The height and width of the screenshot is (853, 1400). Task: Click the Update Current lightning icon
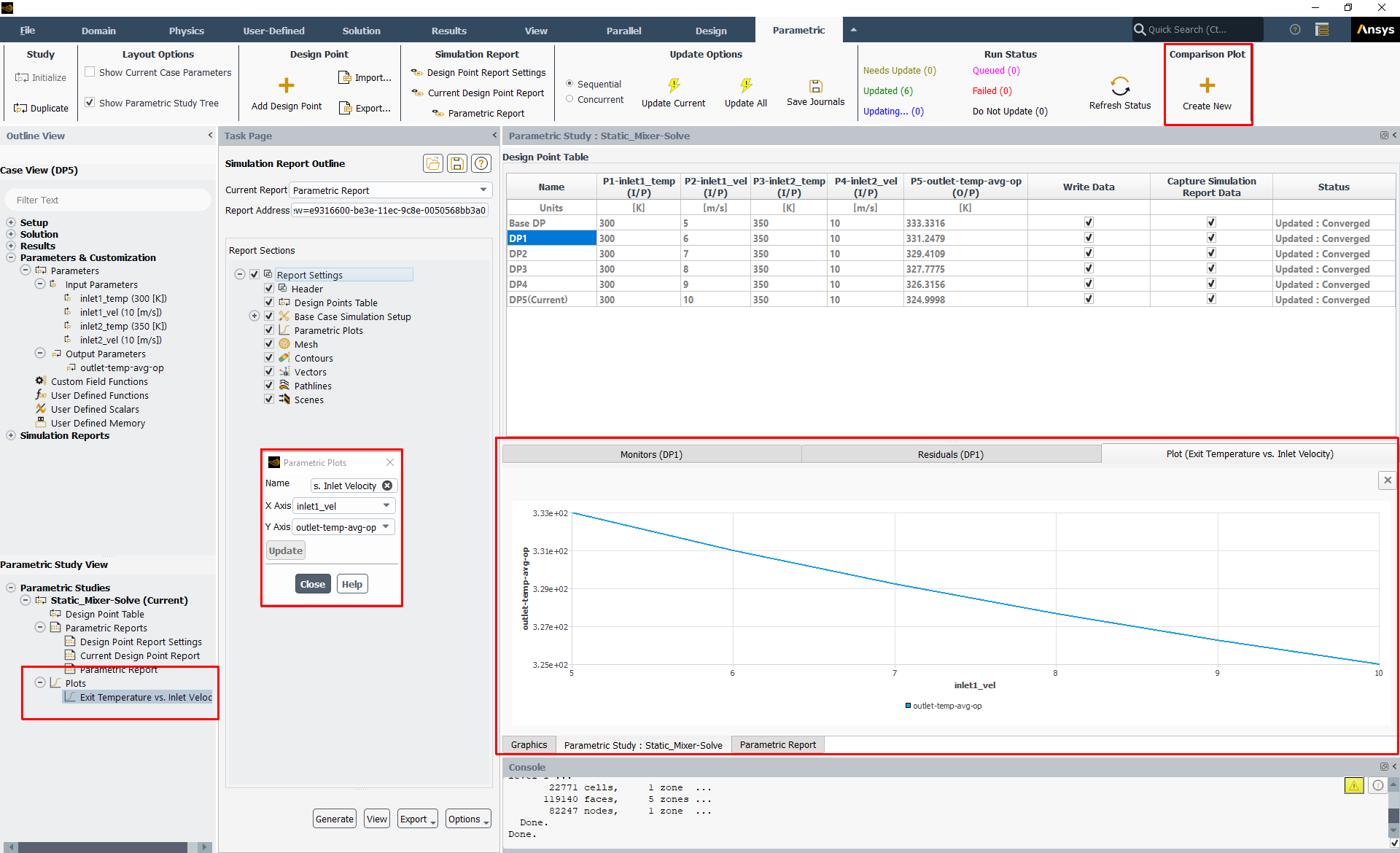tap(673, 85)
